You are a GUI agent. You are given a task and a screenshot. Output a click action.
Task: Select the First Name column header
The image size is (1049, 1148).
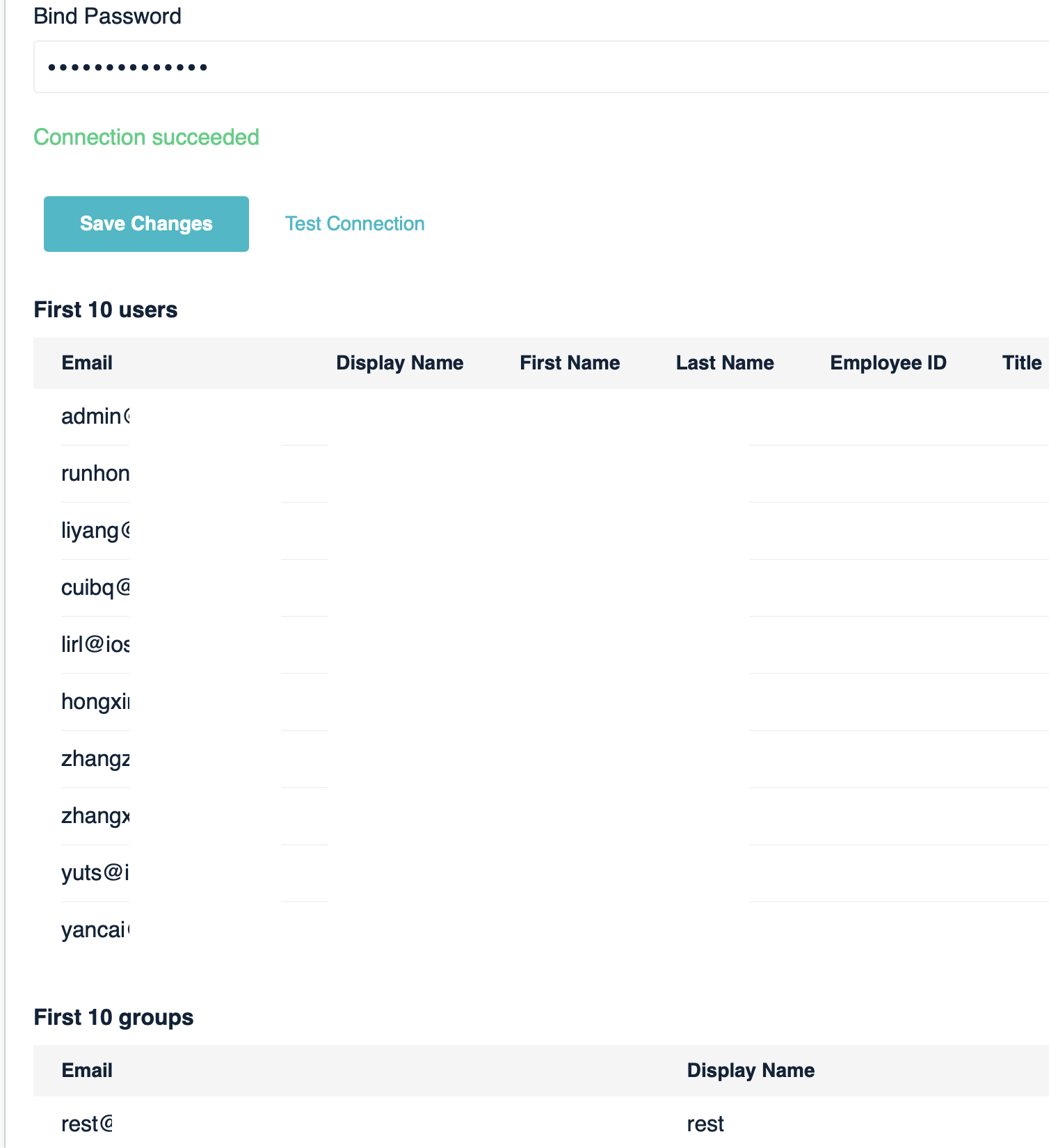[x=569, y=362]
